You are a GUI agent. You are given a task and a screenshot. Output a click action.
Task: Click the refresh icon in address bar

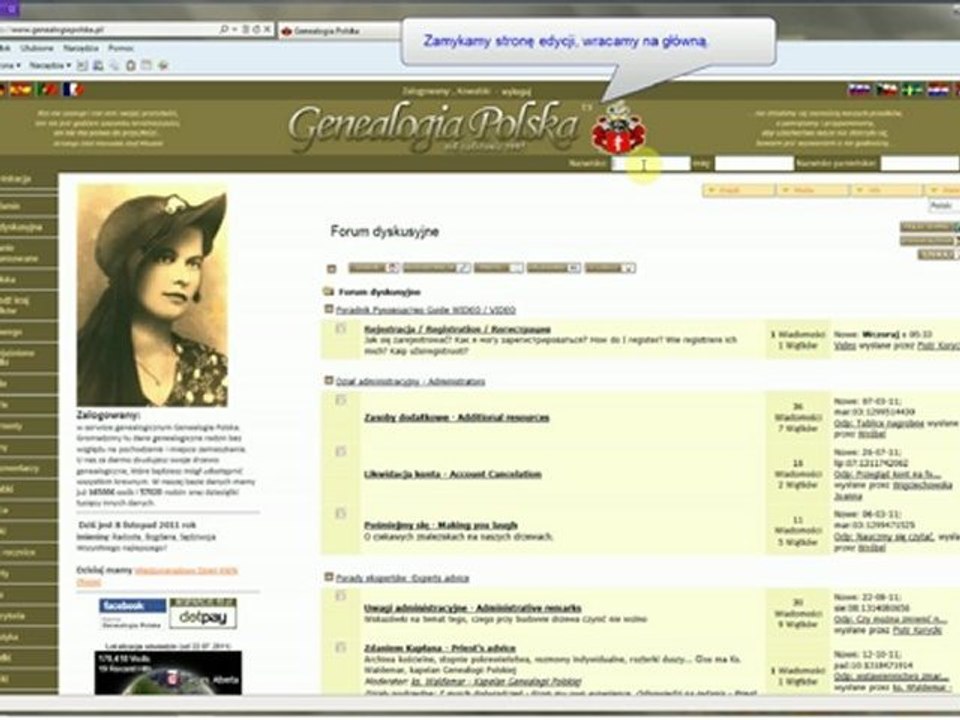[256, 29]
